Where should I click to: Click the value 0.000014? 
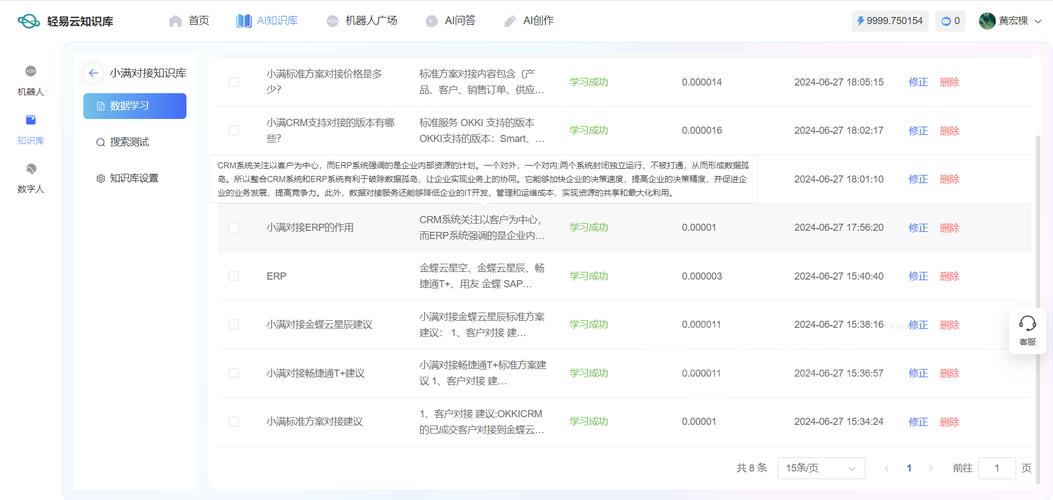[x=702, y=82]
